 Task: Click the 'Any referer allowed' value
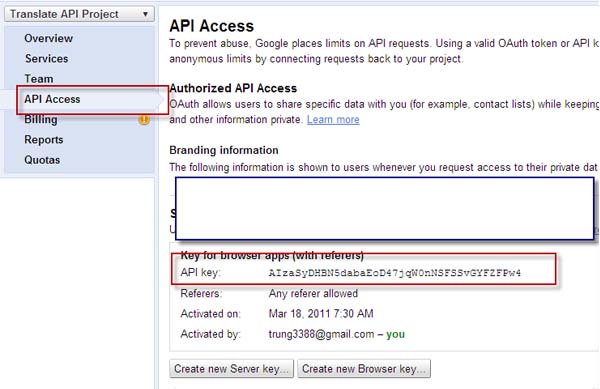coord(313,293)
